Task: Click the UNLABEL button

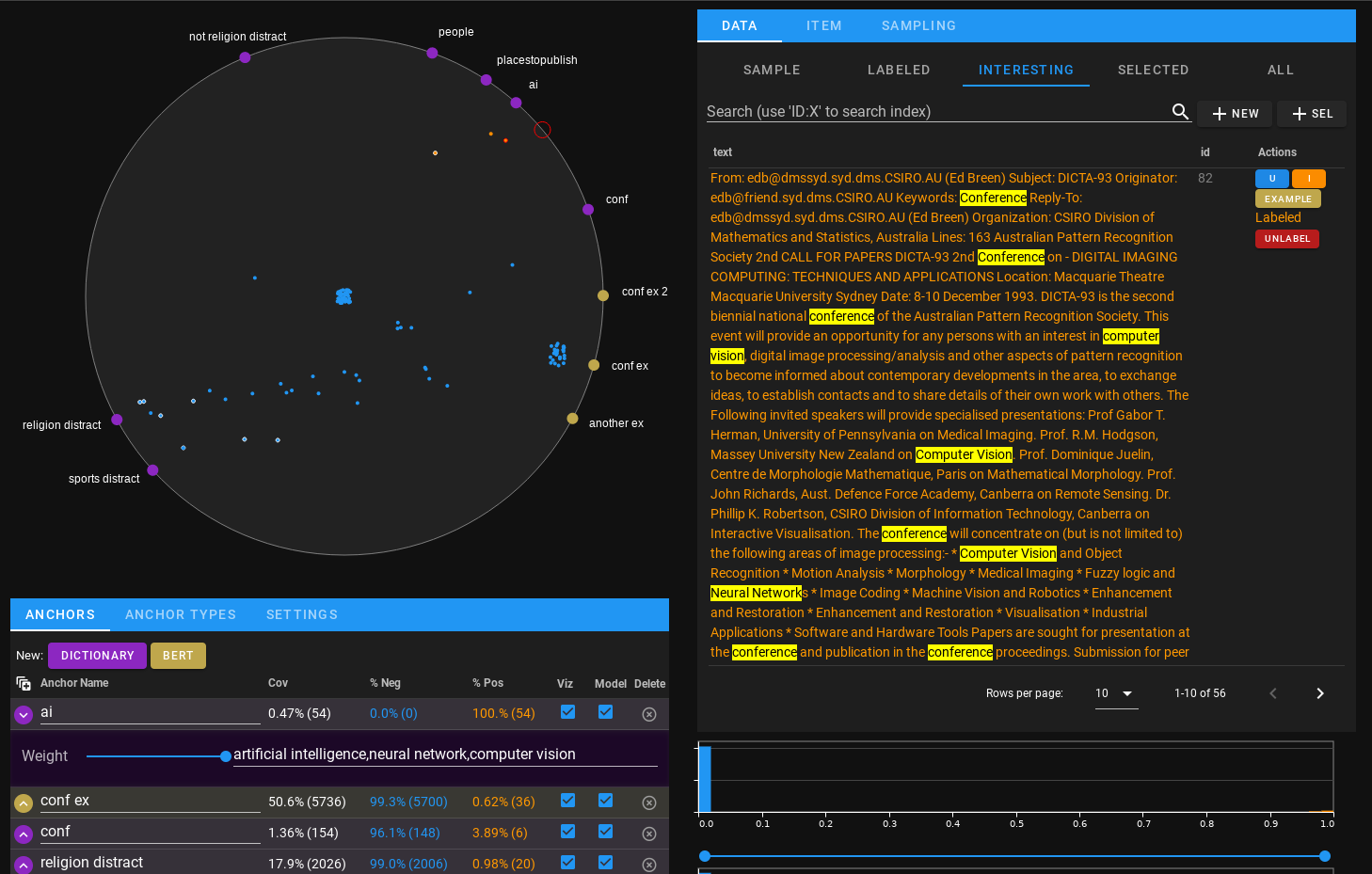Action: click(x=1286, y=238)
